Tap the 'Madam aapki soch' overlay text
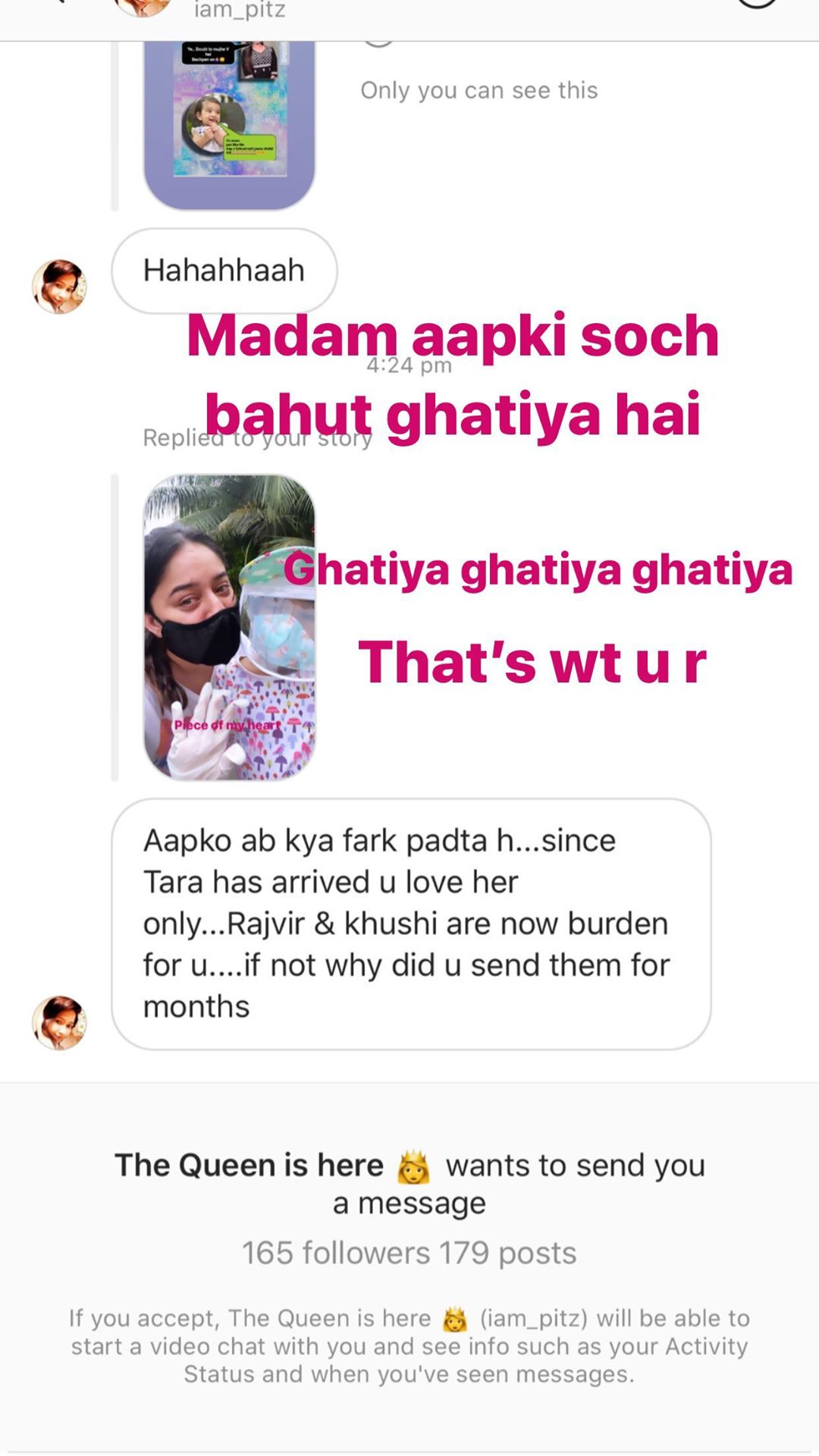The width and height of the screenshot is (819, 1456). [453, 336]
